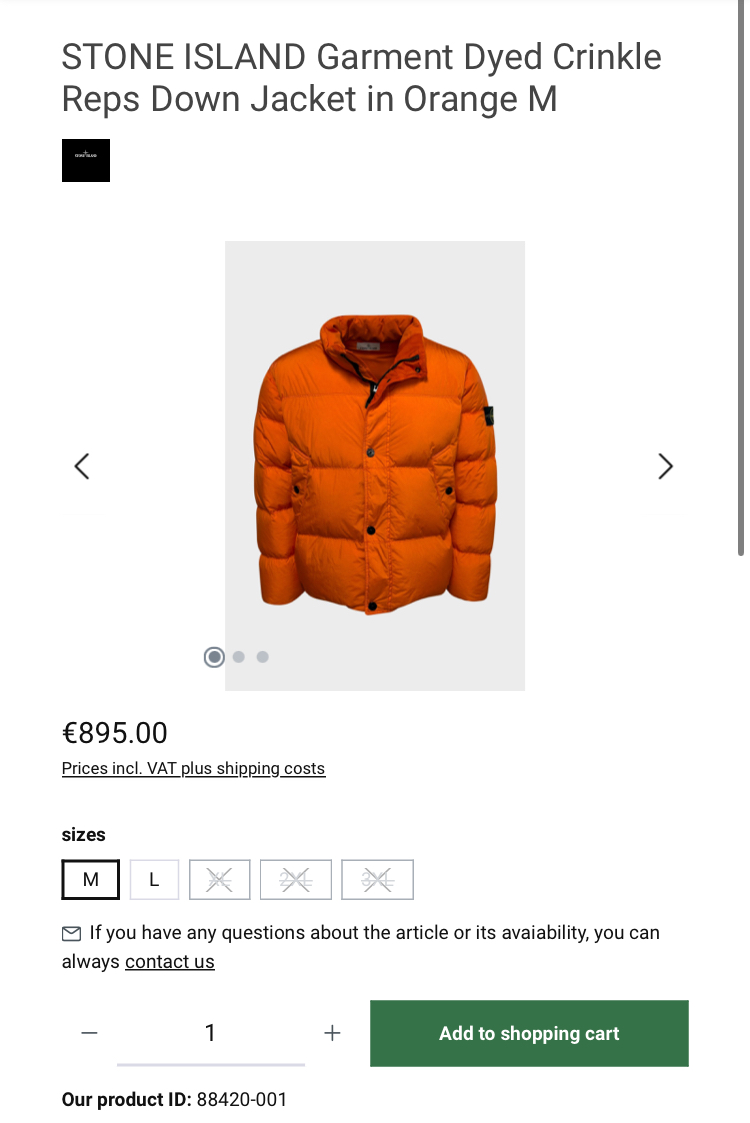Screen dimensions: 750x1123
Task: Click the page's vertical scrollbar
Action: (x=741, y=278)
